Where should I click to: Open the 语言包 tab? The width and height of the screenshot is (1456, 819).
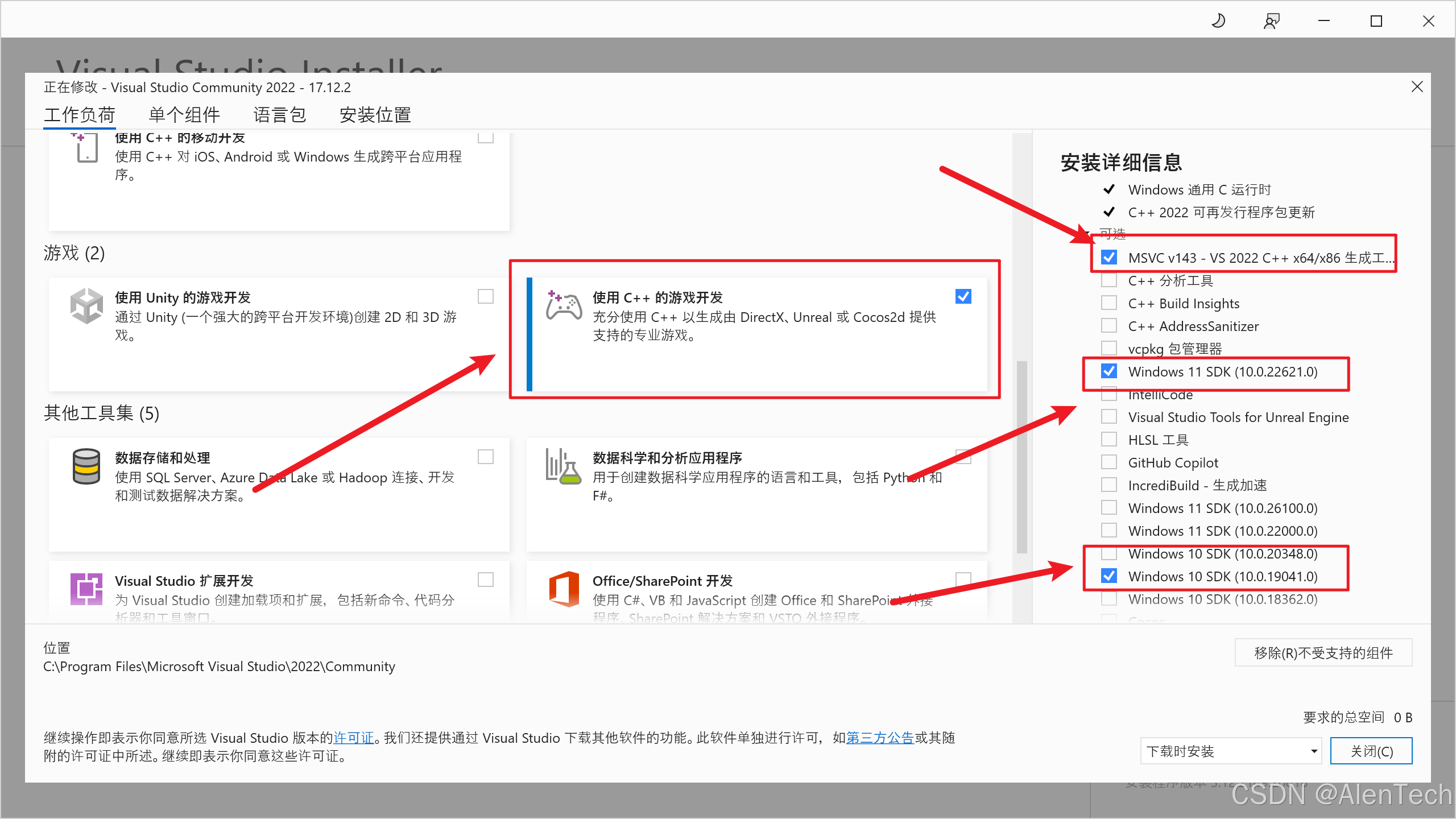279,115
